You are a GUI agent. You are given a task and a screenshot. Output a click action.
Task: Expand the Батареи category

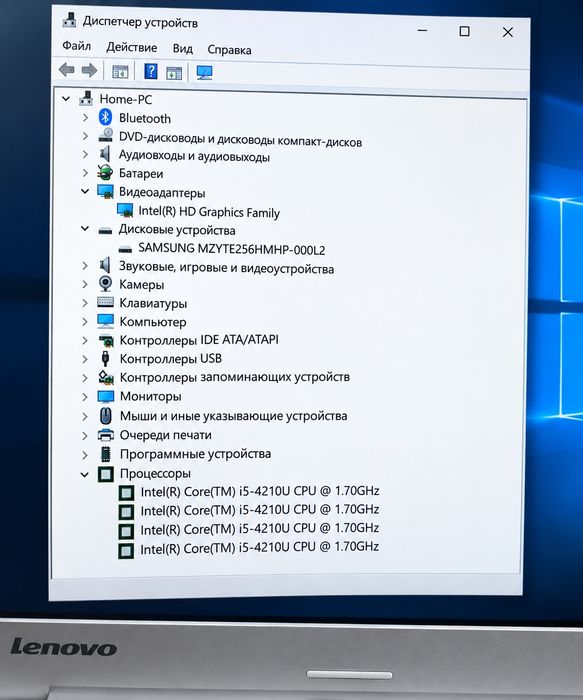(85, 173)
